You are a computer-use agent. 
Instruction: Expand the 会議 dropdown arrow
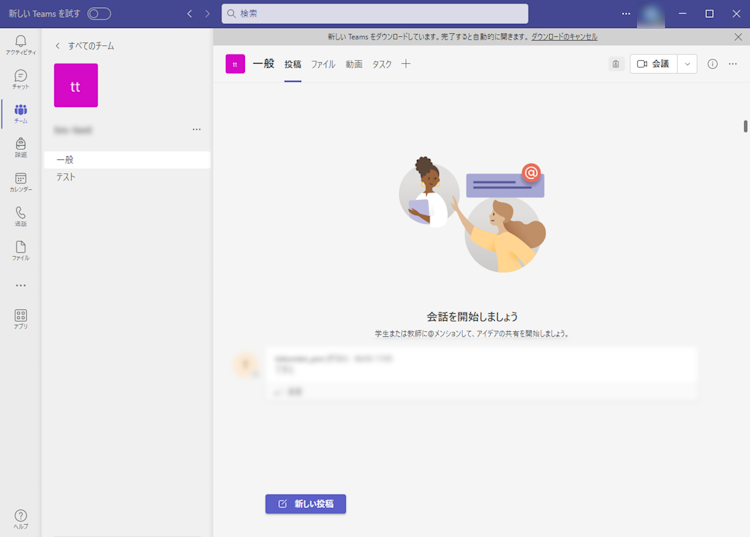point(687,64)
